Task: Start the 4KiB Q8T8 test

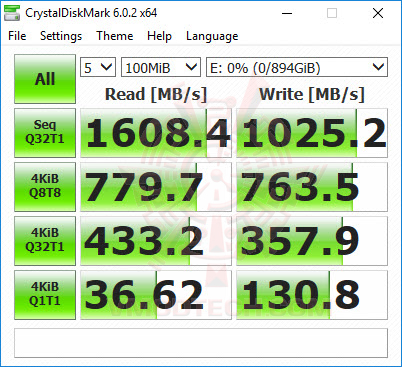Action: tap(45, 187)
